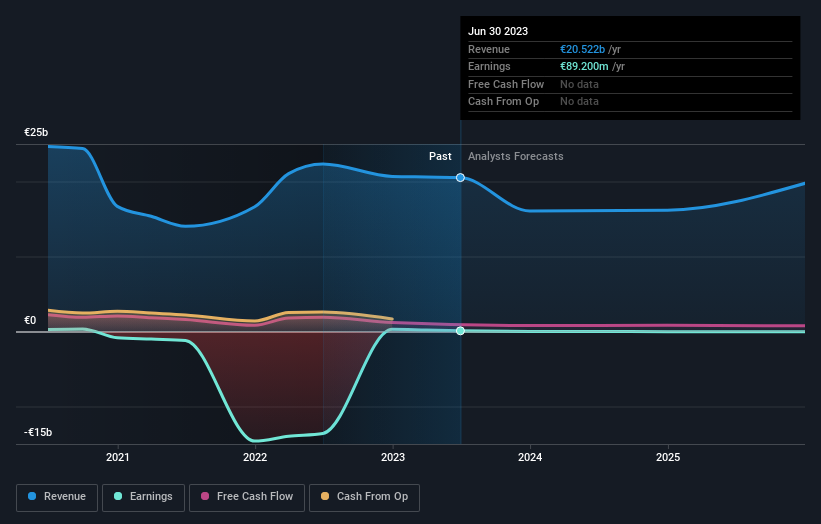Click the Cash From Op row label in the tooltip
Screen dimensions: 821x524
(503, 102)
